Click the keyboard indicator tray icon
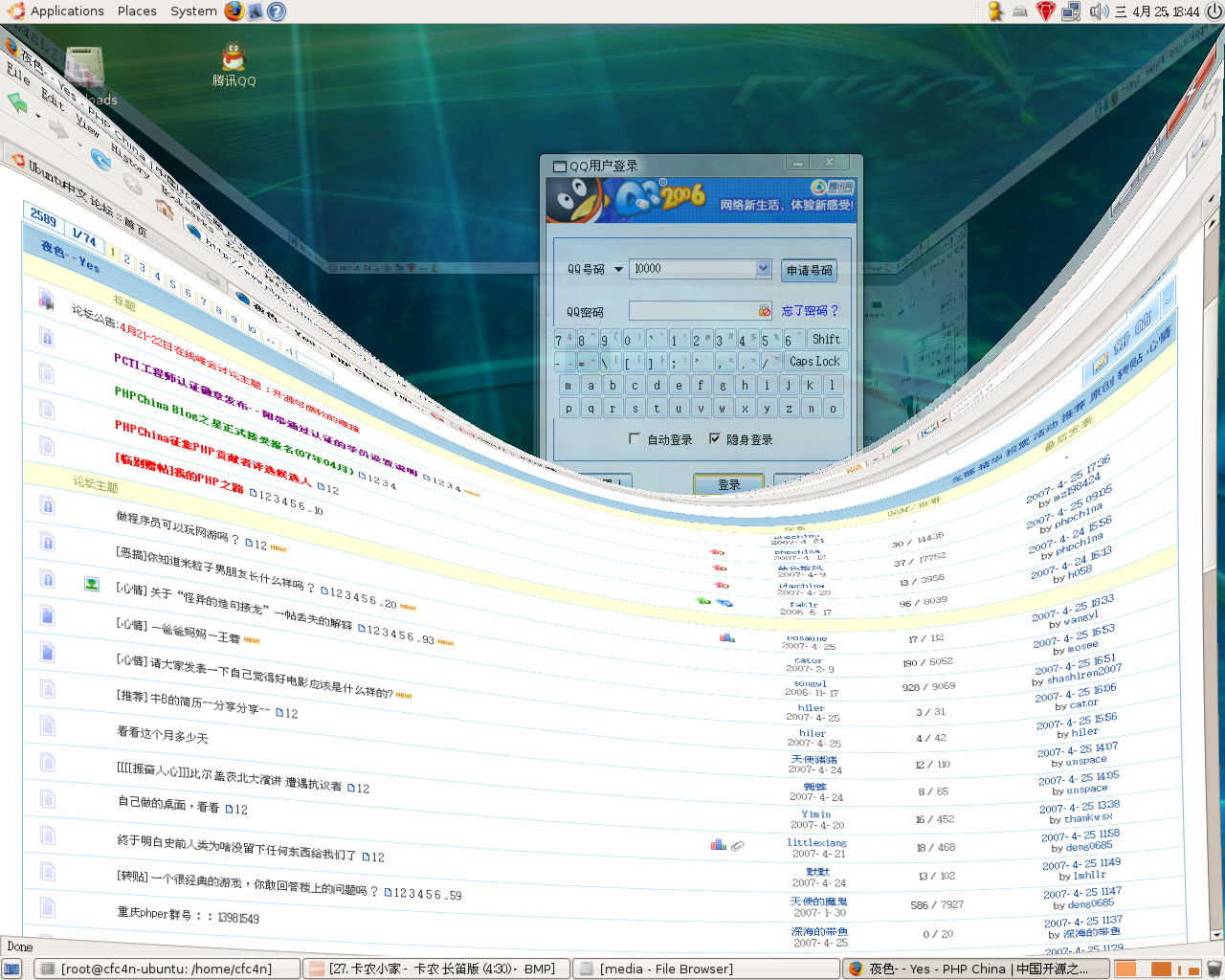The height and width of the screenshot is (980, 1225). [x=1020, y=11]
